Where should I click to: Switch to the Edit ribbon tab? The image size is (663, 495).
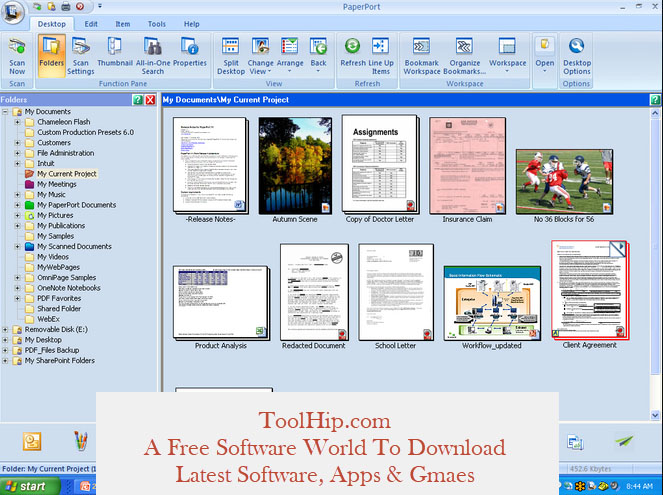[x=91, y=24]
